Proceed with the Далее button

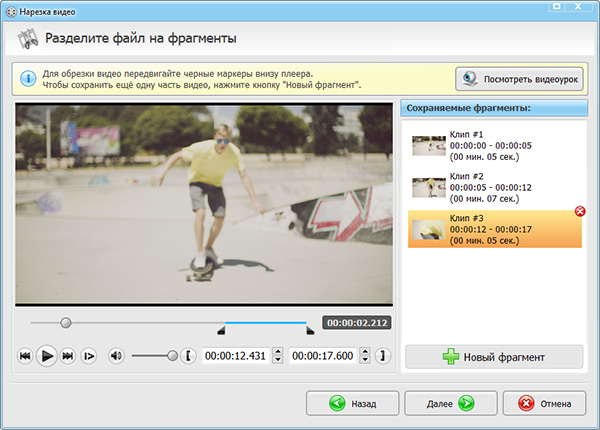point(451,403)
